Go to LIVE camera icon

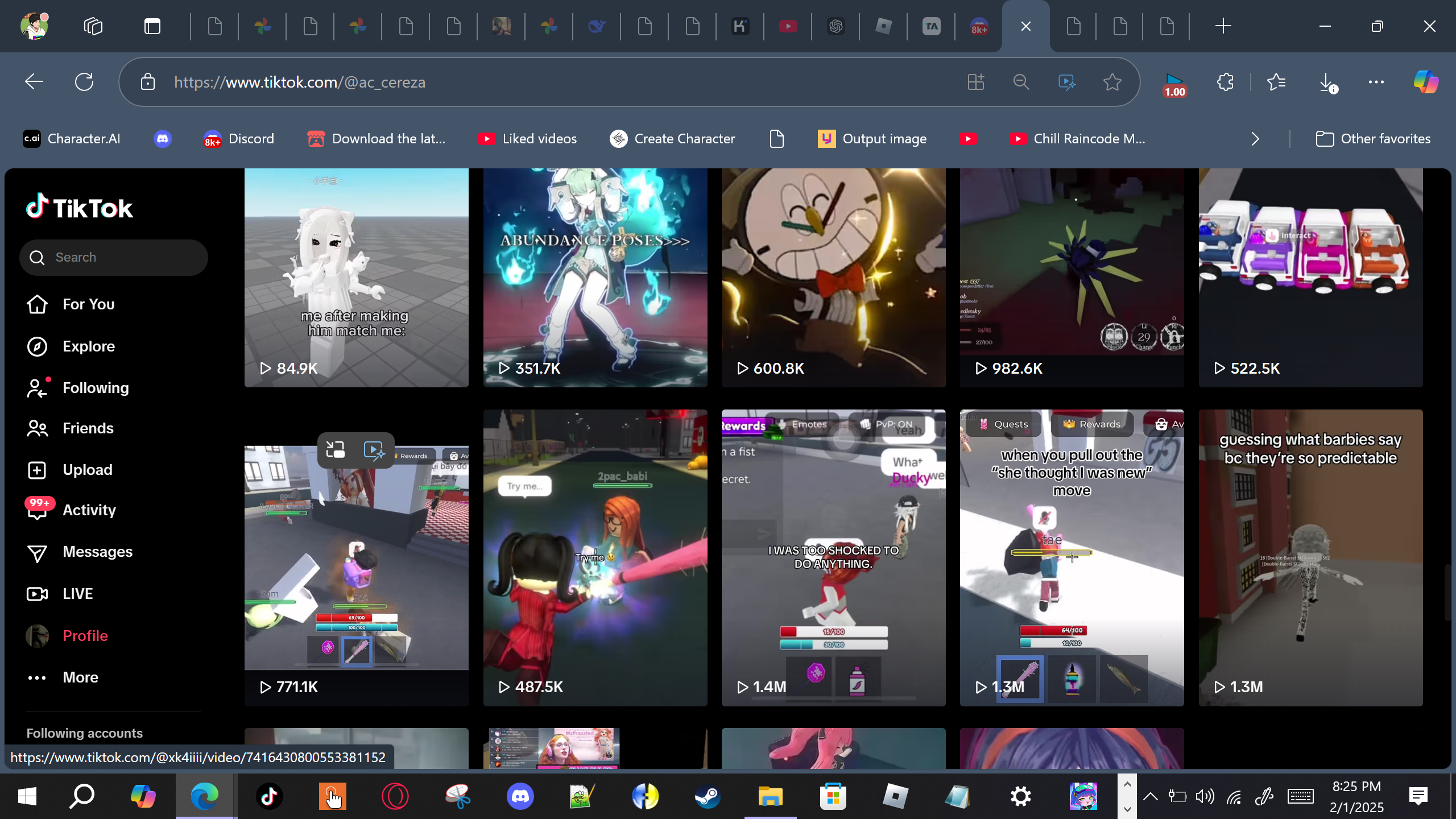pyautogui.click(x=37, y=594)
